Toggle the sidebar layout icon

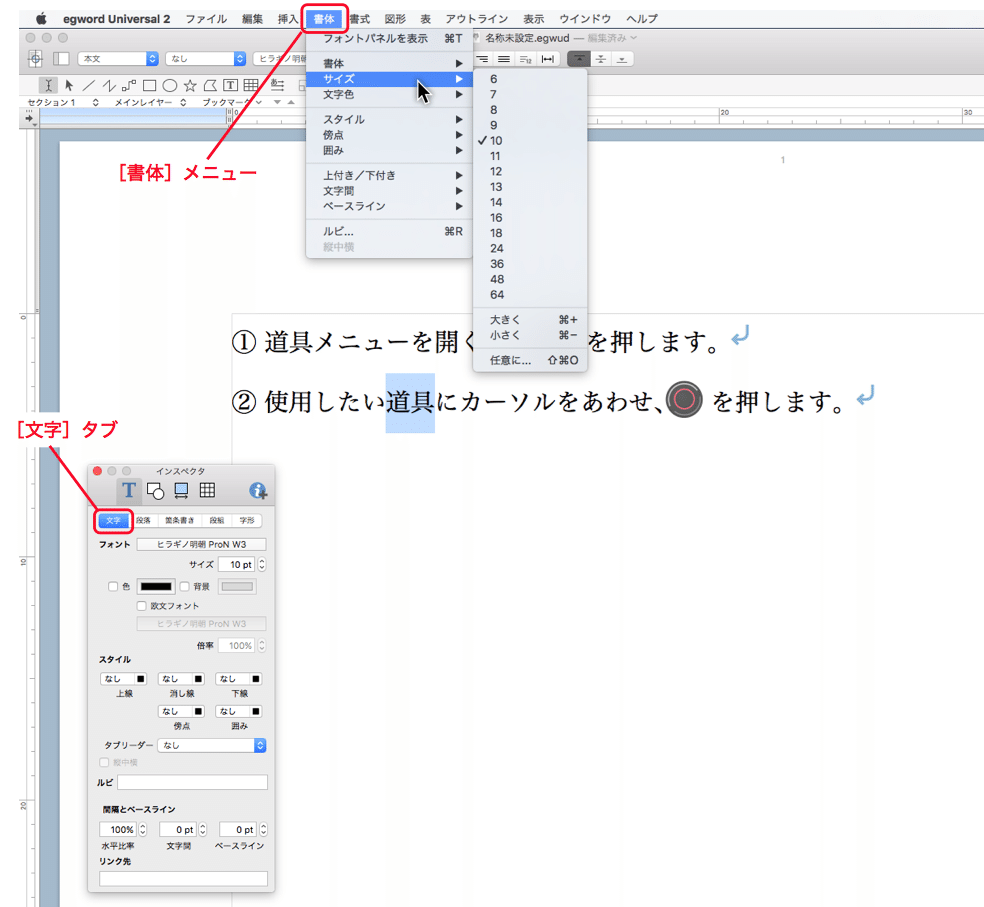(x=61, y=59)
